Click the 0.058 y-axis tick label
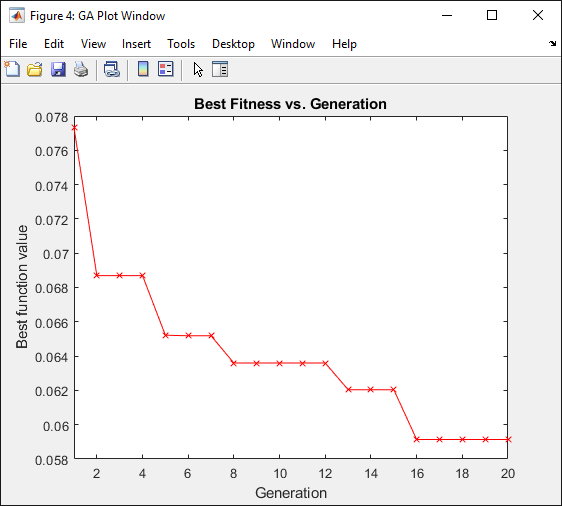 (x=51, y=460)
